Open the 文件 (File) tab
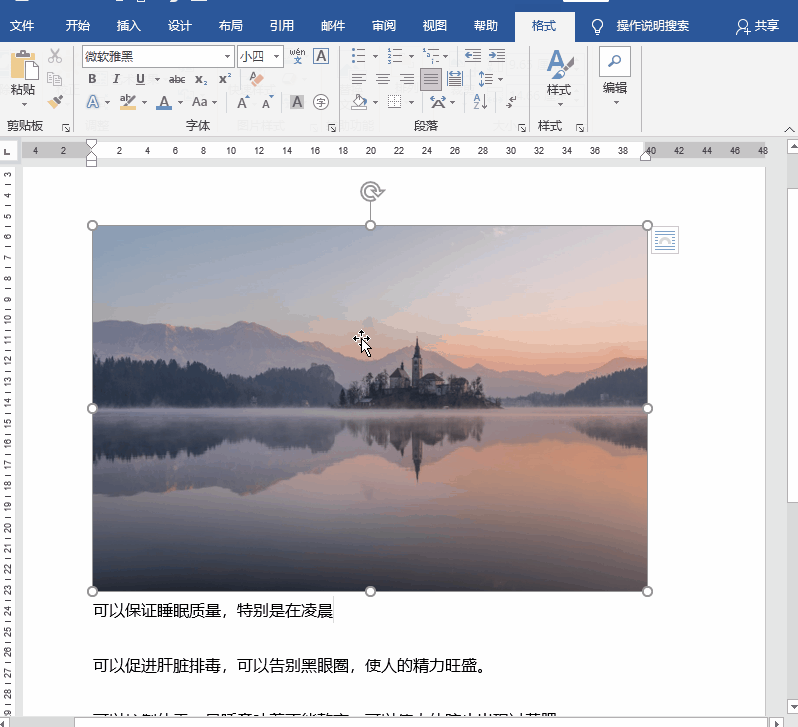Viewport: 798px width, 727px height. click(22, 26)
